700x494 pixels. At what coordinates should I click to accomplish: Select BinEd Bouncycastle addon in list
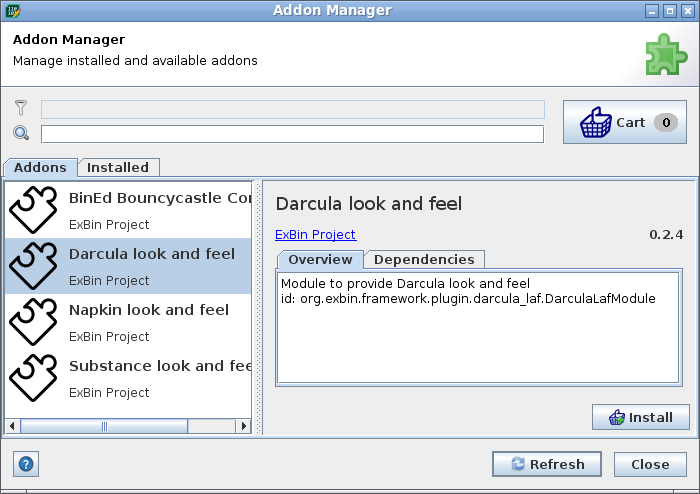128,210
